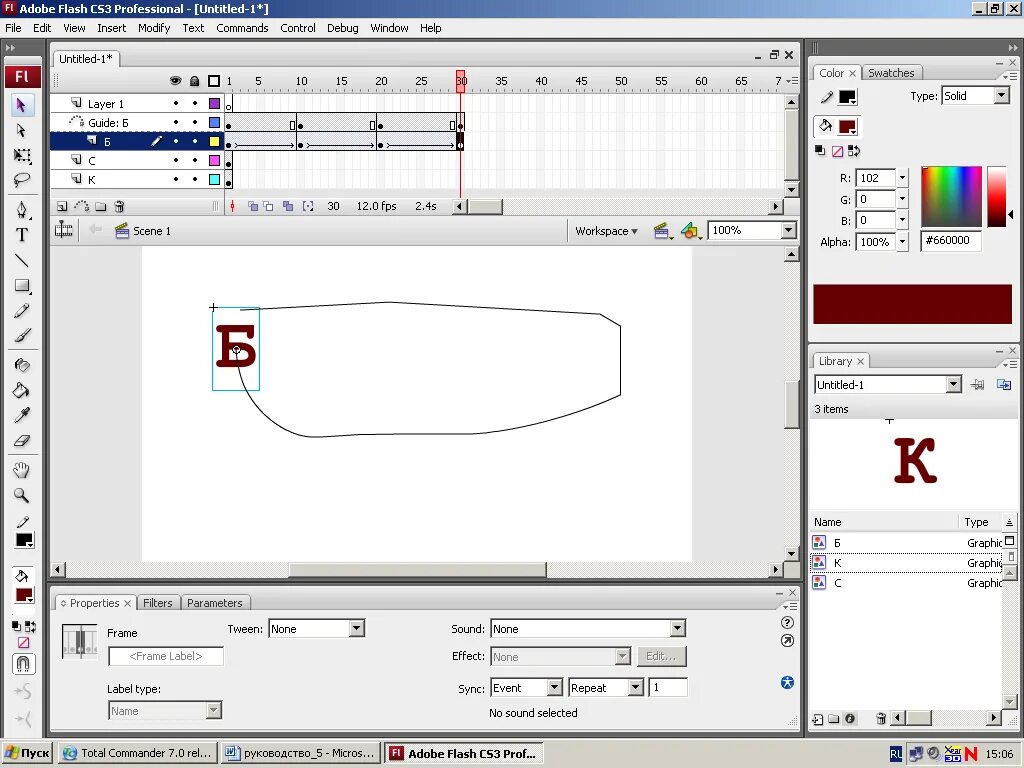Viewport: 1024px width, 768px height.
Task: Open color Type Solid dropdown
Action: point(1002,96)
